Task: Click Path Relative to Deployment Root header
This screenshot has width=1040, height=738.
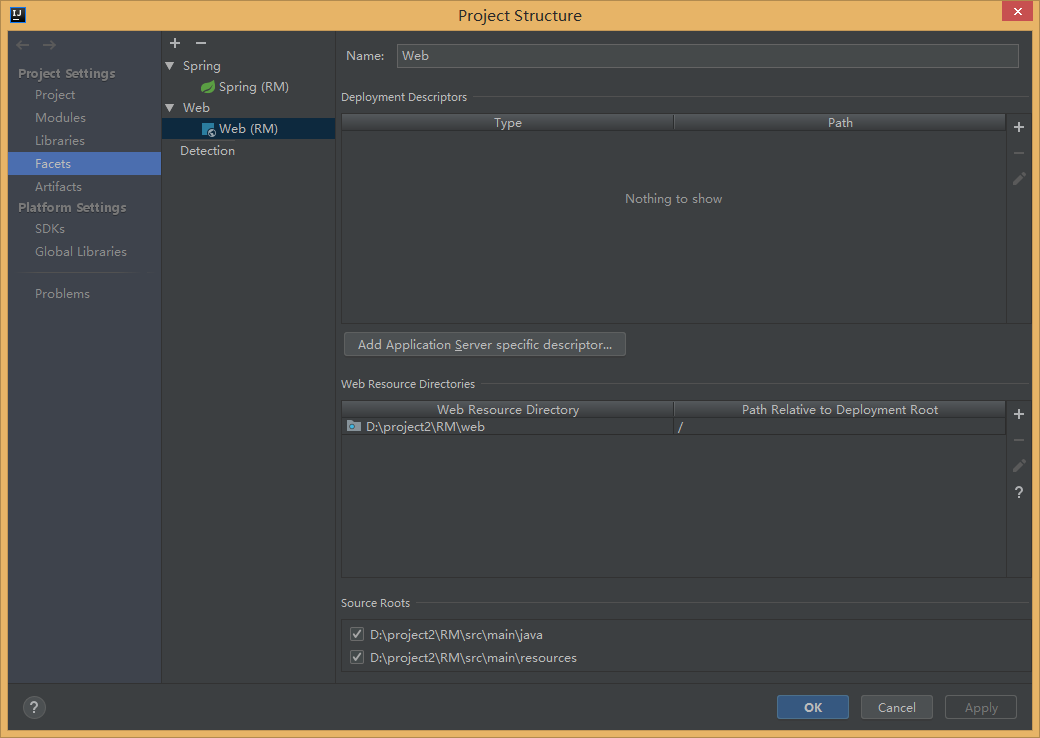Action: coord(840,410)
